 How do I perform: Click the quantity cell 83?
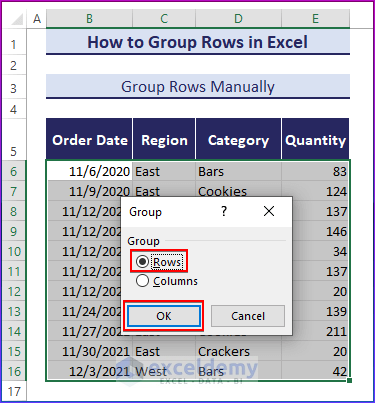(x=315, y=171)
